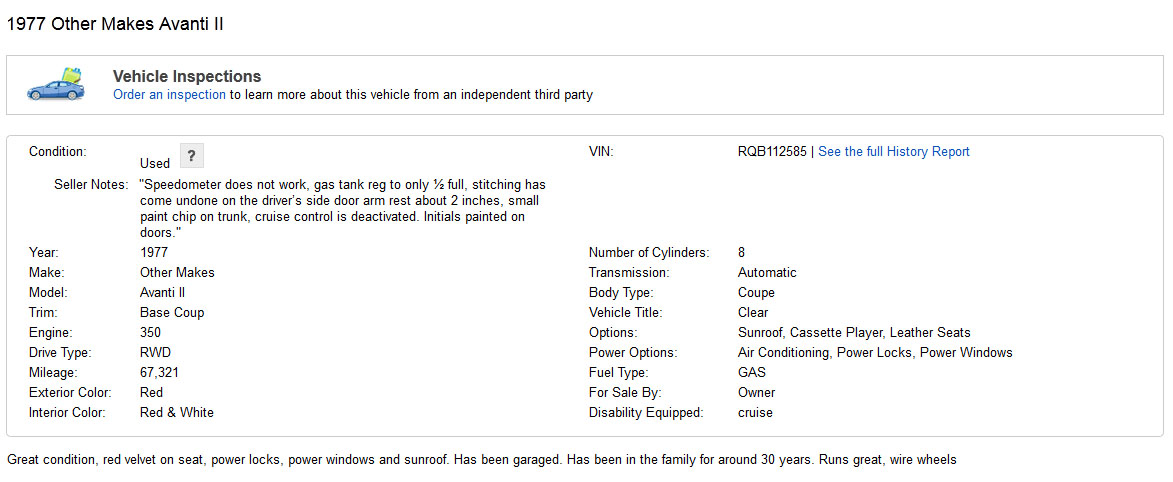Click the Vehicle Inspections heading
Screen dimensions: 1173x482
tap(187, 76)
